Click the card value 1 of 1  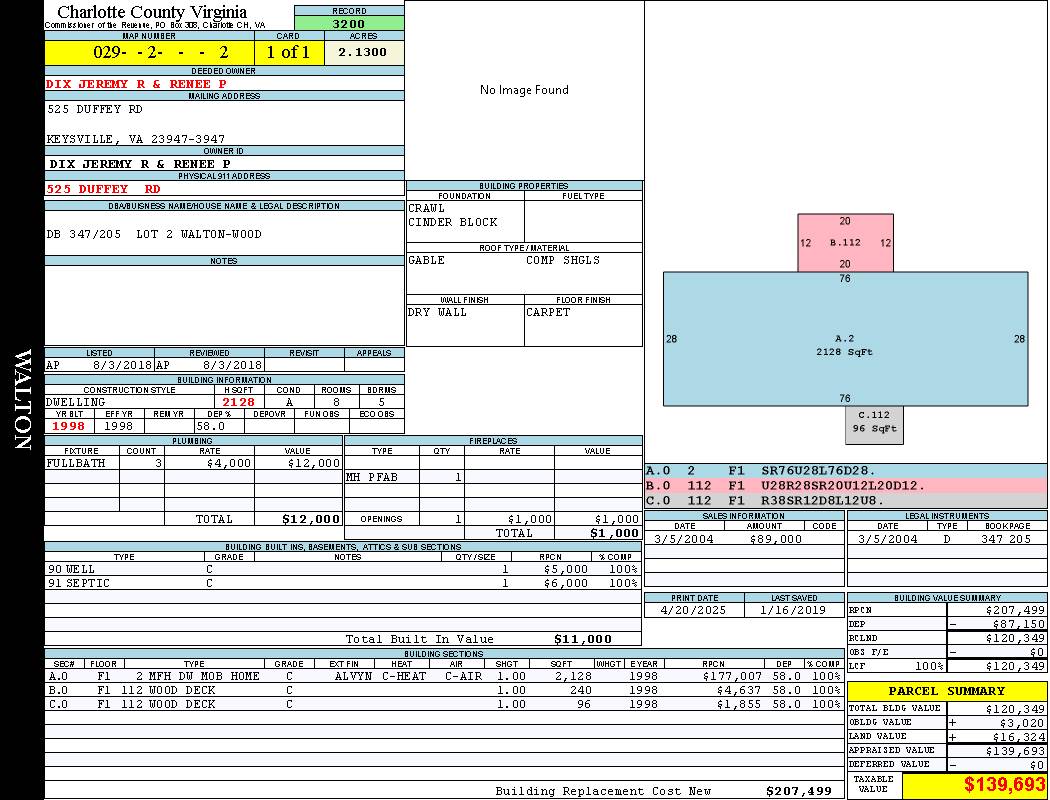(289, 52)
